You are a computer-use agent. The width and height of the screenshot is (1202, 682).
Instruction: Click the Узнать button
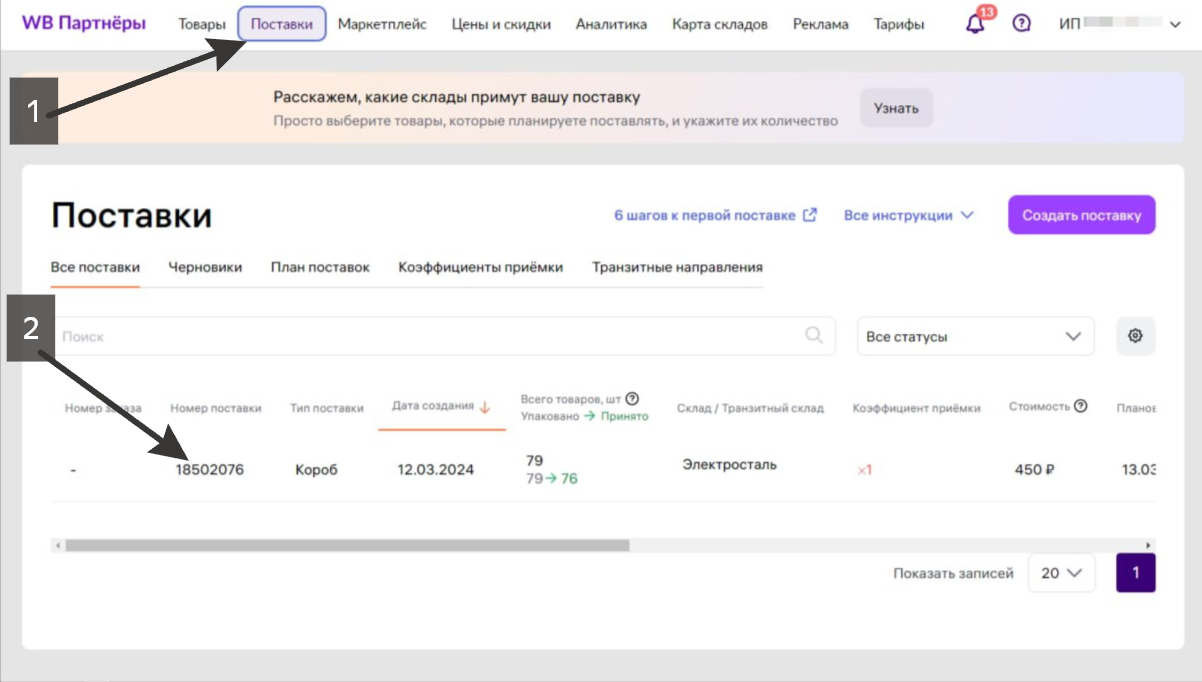(x=896, y=108)
